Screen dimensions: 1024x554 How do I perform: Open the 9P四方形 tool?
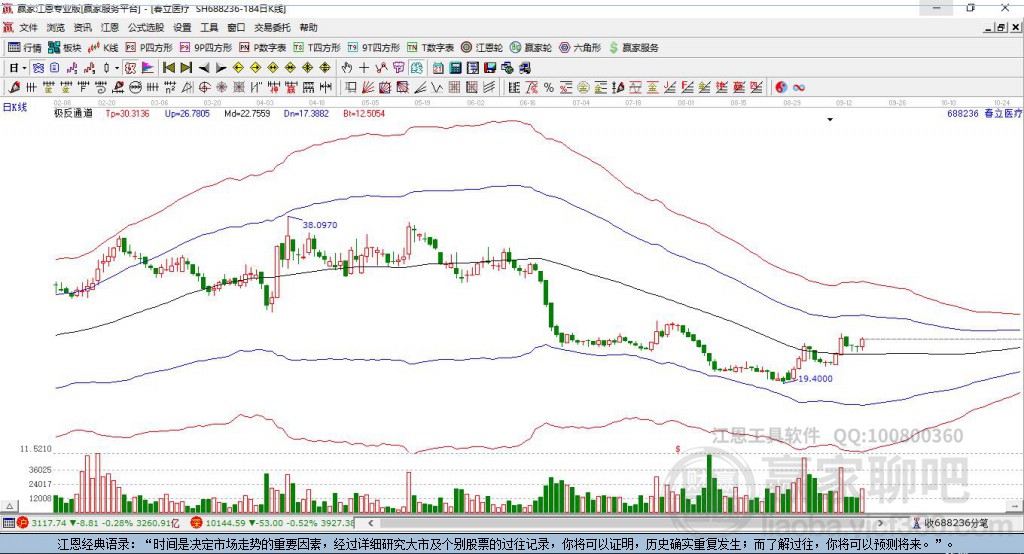tap(206, 48)
